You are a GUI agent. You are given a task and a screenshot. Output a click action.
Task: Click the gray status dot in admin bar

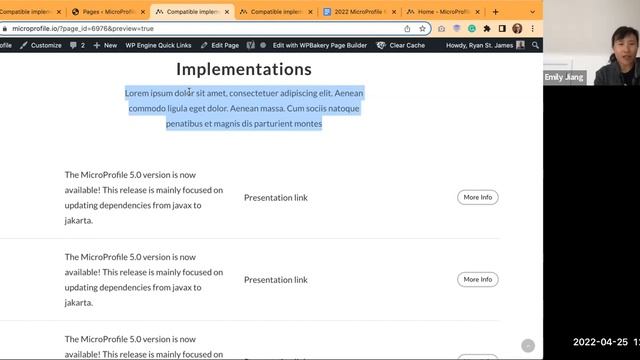[x=263, y=45]
